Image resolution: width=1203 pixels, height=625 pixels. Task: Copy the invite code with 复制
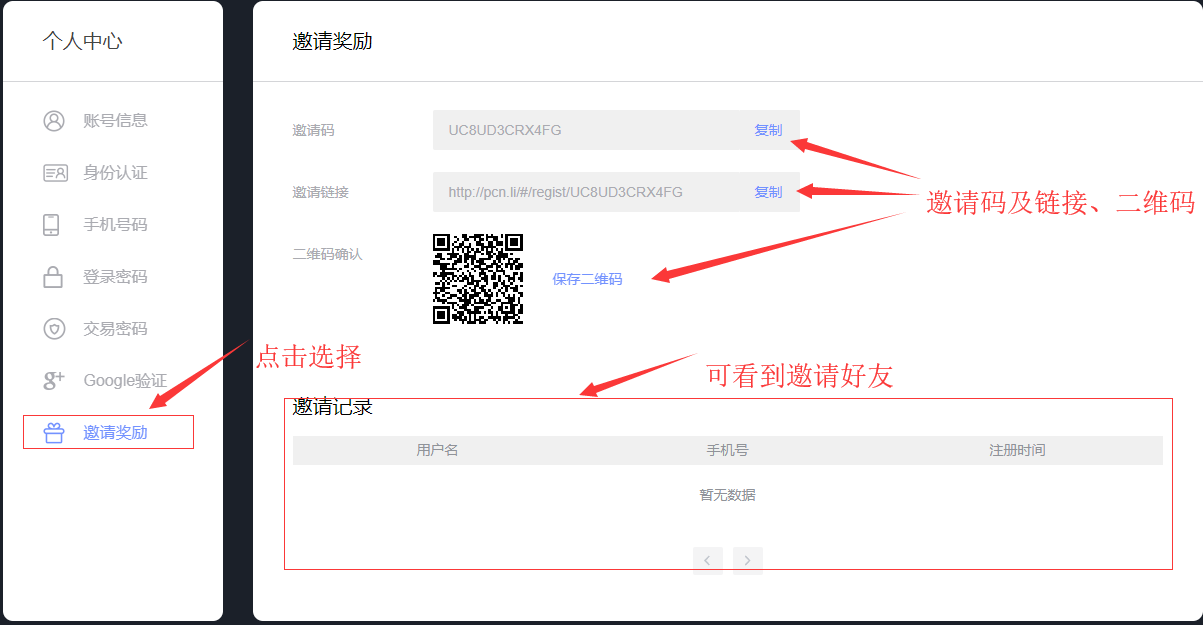pyautogui.click(x=768, y=130)
